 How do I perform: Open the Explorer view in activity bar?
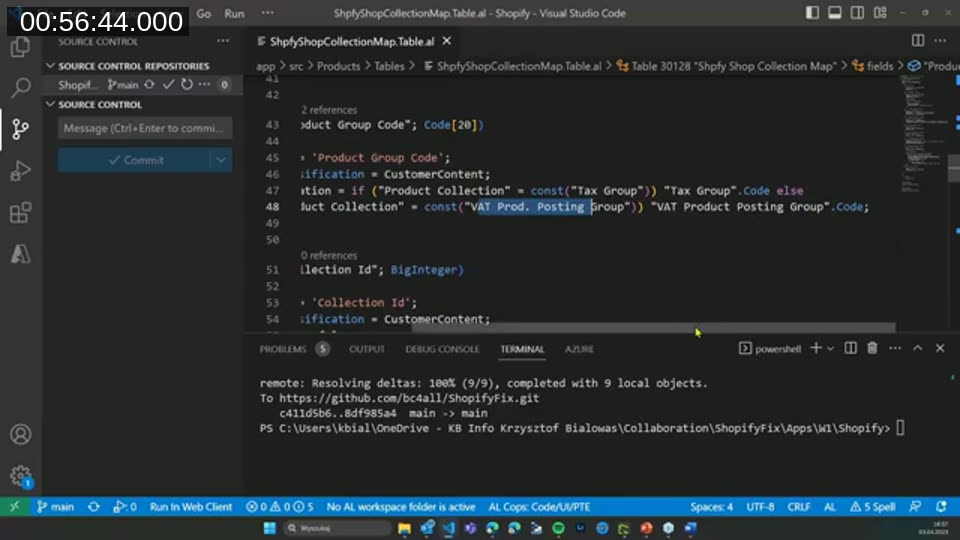(x=20, y=47)
